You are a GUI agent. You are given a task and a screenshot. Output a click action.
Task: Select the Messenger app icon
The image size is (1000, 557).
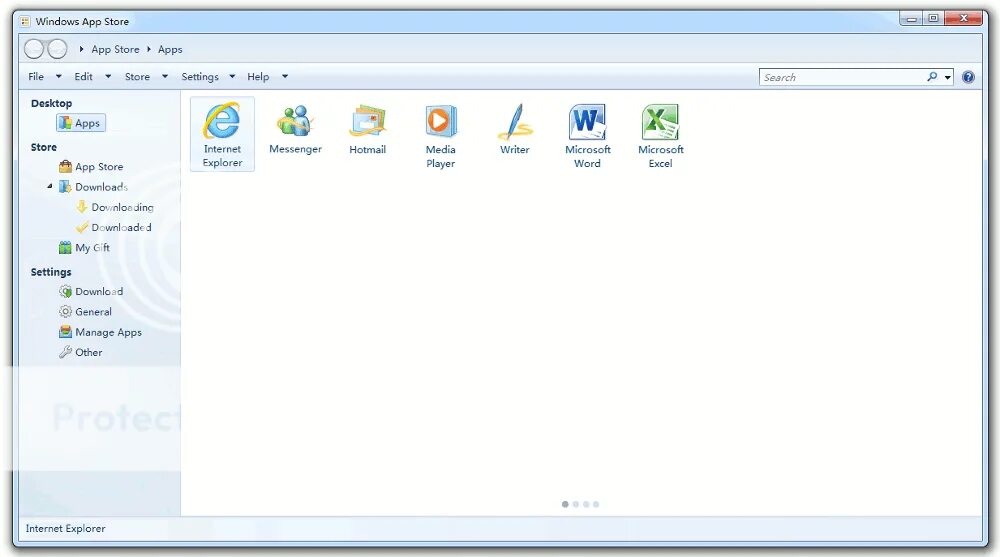pyautogui.click(x=295, y=130)
